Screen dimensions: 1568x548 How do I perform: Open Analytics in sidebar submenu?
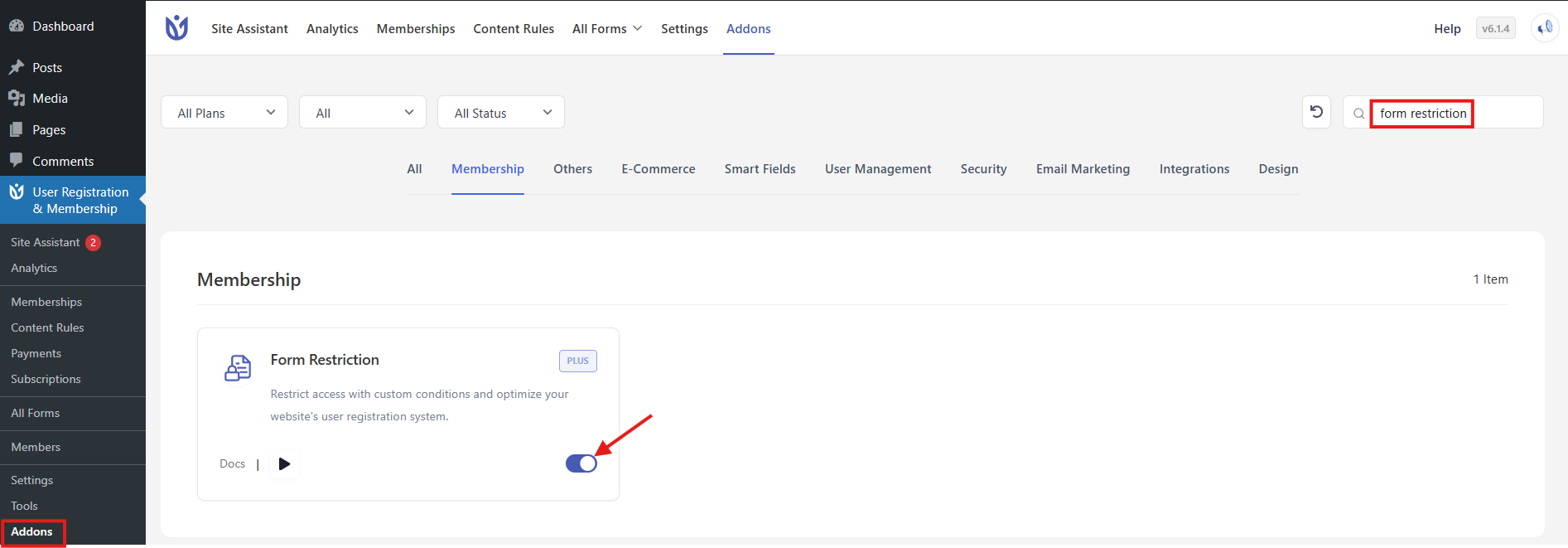point(34,268)
